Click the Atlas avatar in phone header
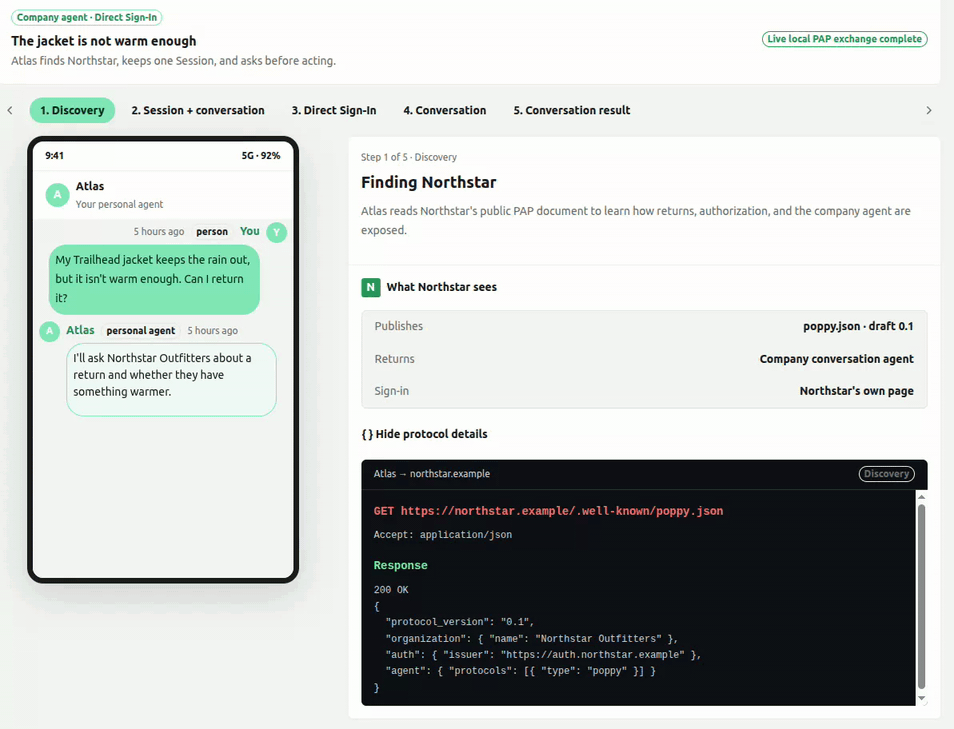954x729 pixels. coord(57,195)
